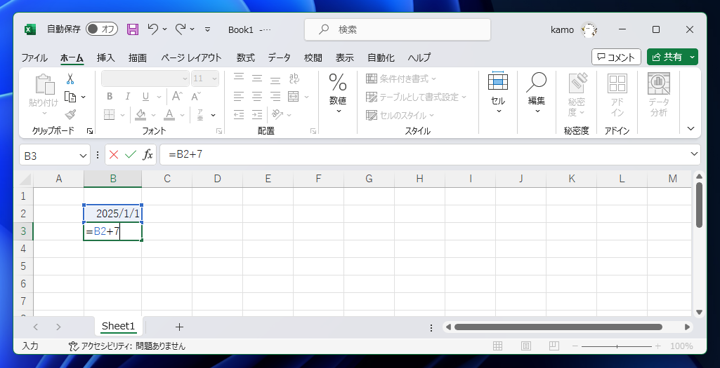
Task: Toggle Italic I formatting
Action: tap(127, 96)
